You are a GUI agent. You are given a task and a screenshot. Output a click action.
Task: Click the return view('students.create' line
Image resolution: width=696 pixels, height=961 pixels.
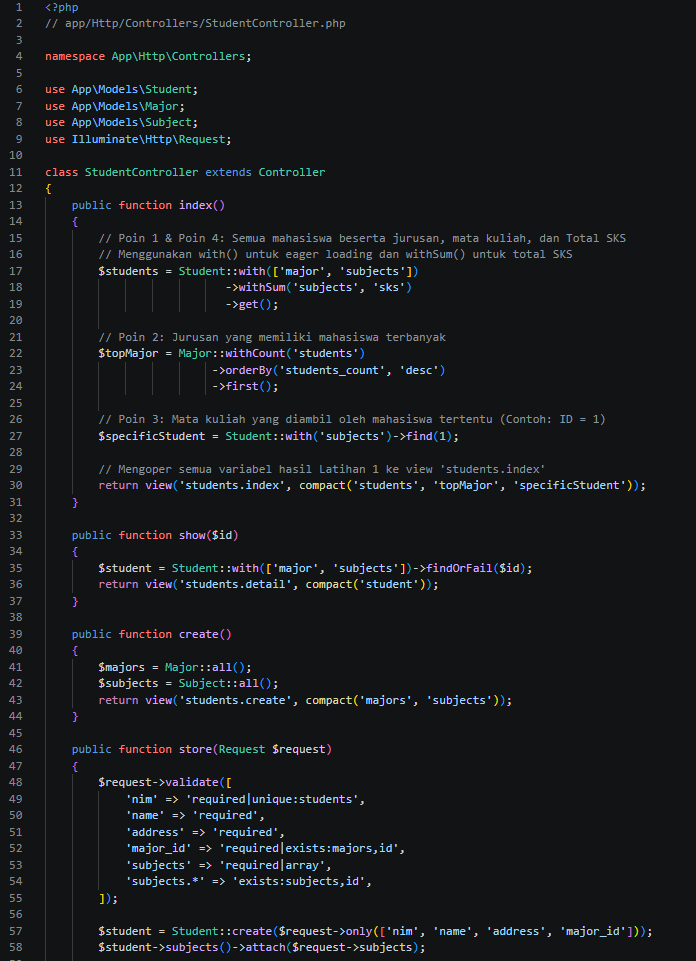pos(305,700)
